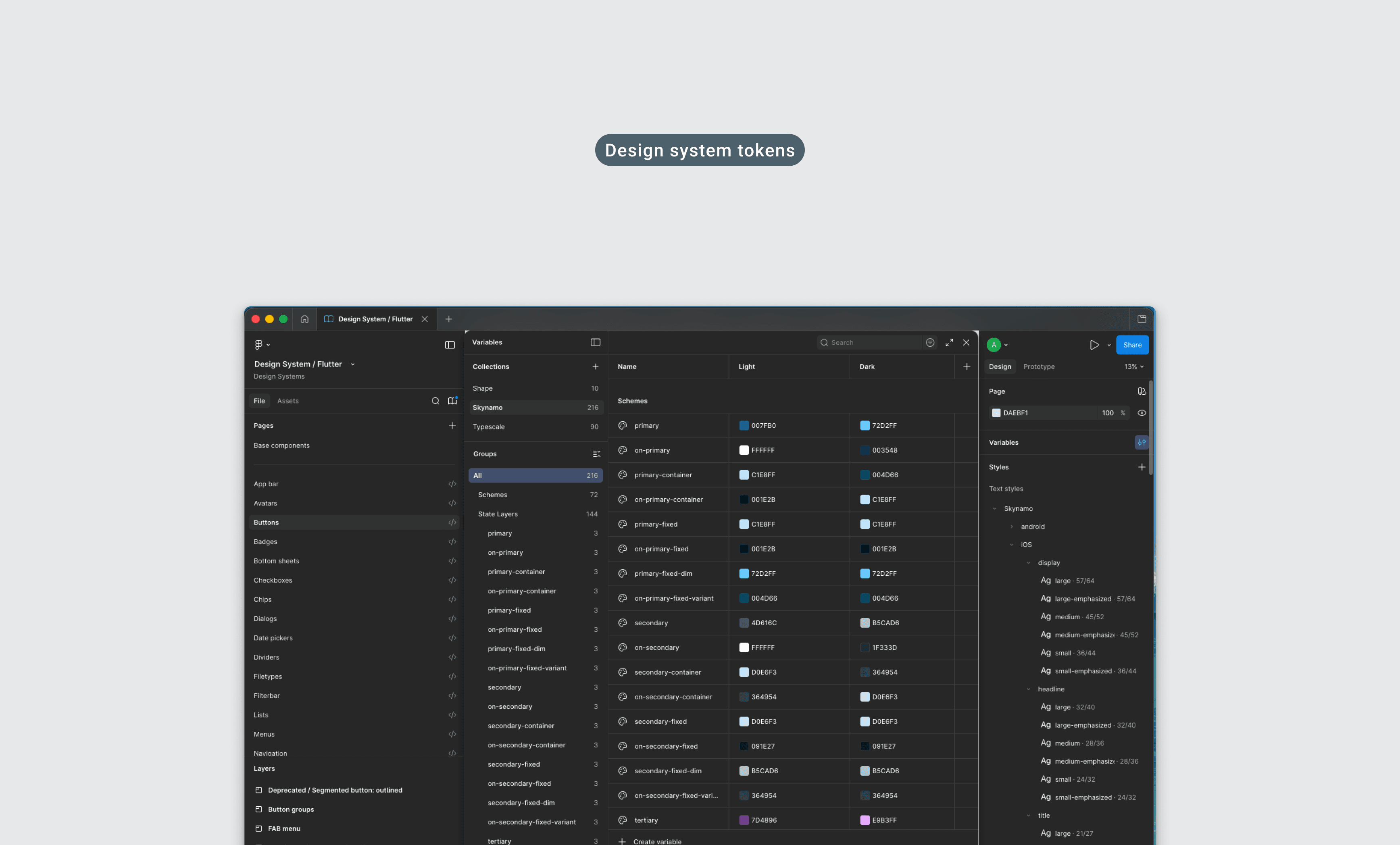Open the panel icon at tab bar right end
Screen dimensions: 1400x845
[1142, 319]
